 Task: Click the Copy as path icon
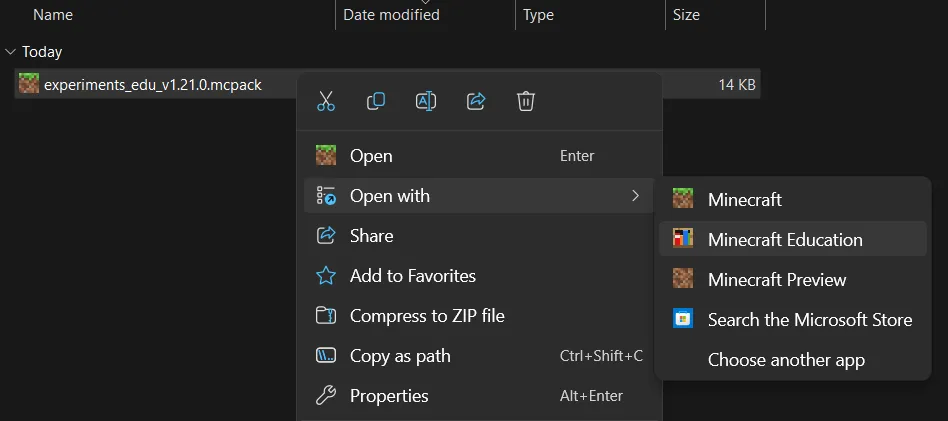326,356
